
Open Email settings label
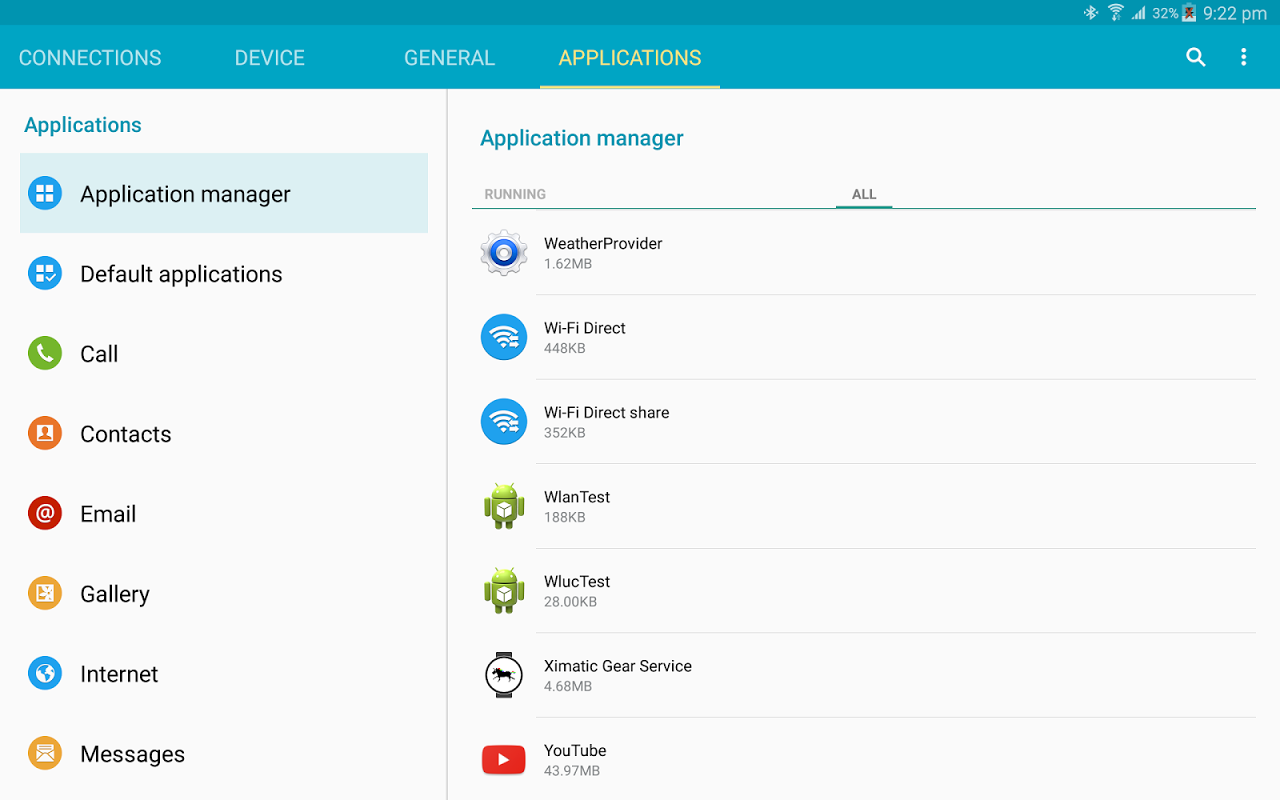point(108,514)
